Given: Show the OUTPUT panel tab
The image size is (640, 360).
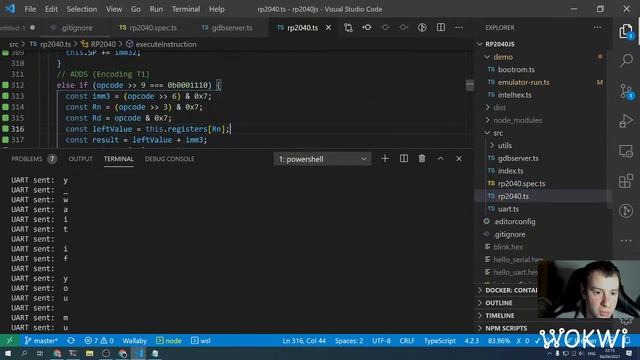Looking at the screenshot, I should 80,159.
